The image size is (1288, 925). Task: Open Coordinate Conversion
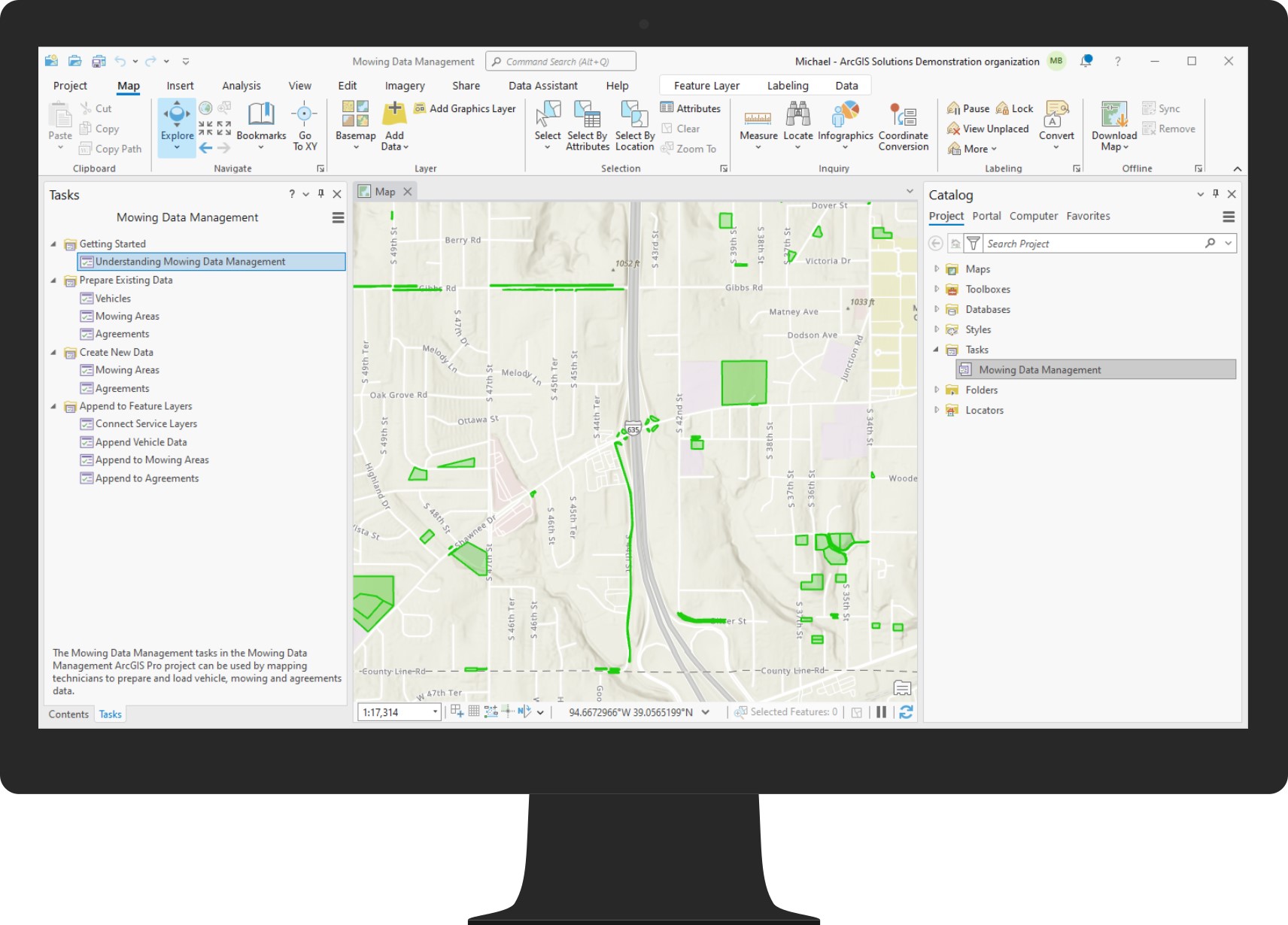tap(903, 126)
